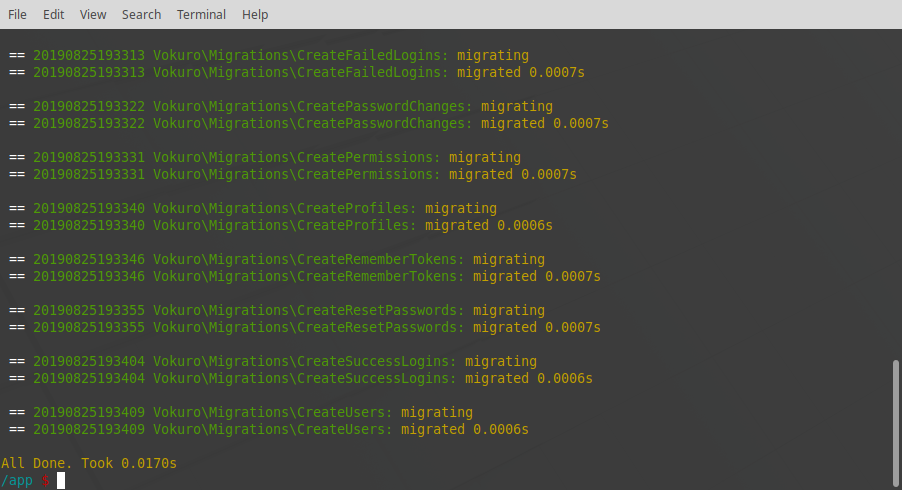Click the CreateUsers "migrated 0.0006s" text
This screenshot has width=902, height=490.
click(x=464, y=430)
